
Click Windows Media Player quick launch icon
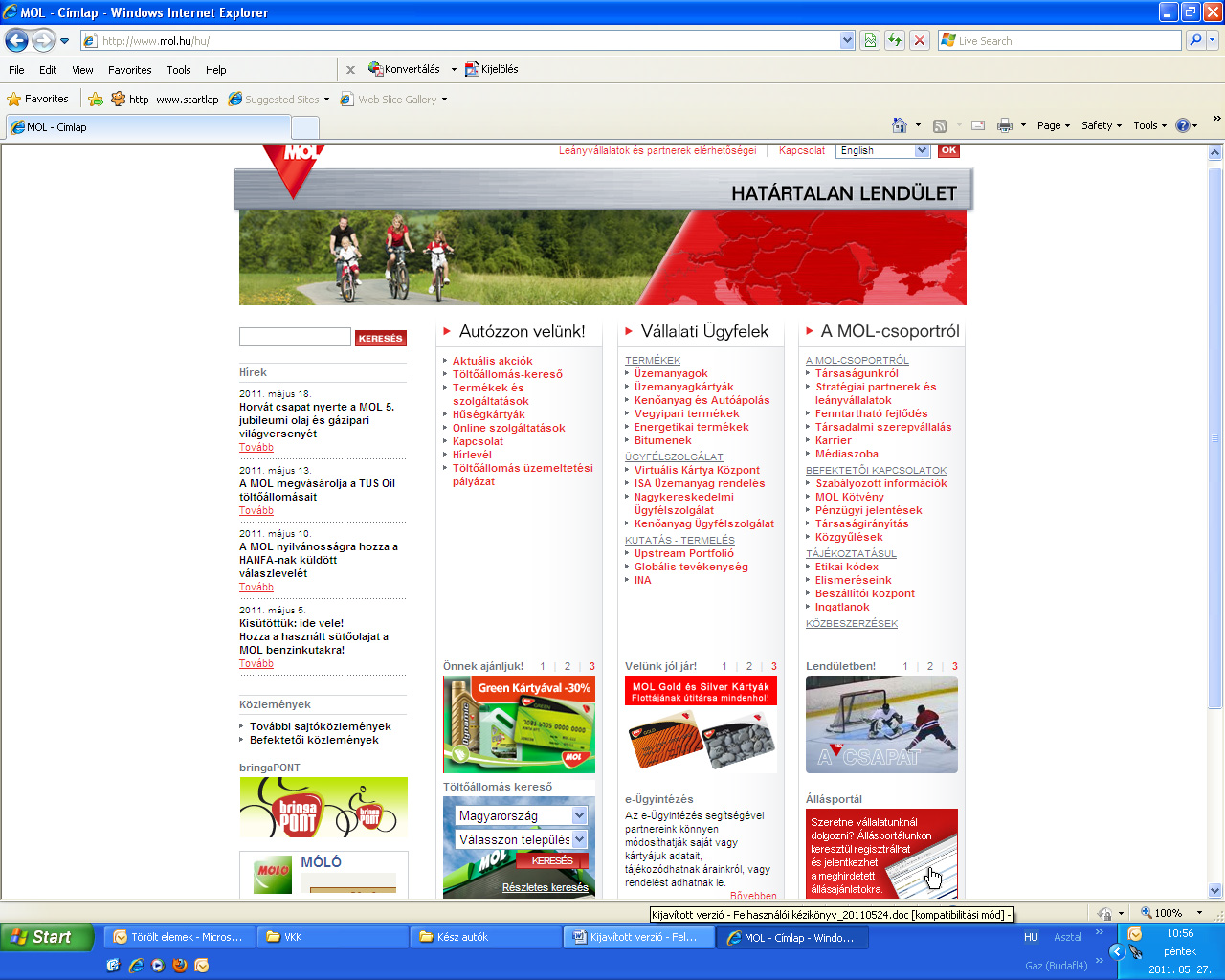pos(157,965)
